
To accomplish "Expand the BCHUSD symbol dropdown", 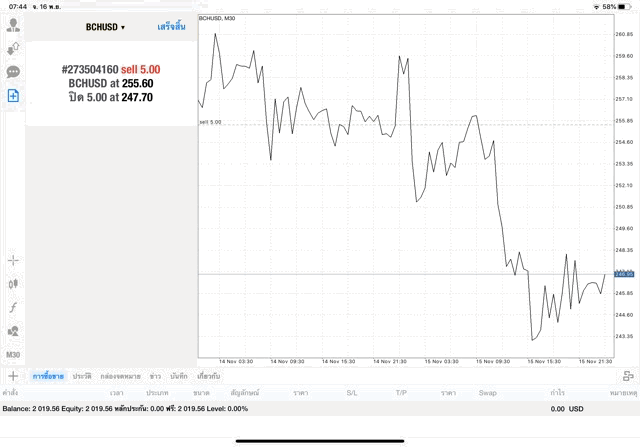I will [105, 27].
